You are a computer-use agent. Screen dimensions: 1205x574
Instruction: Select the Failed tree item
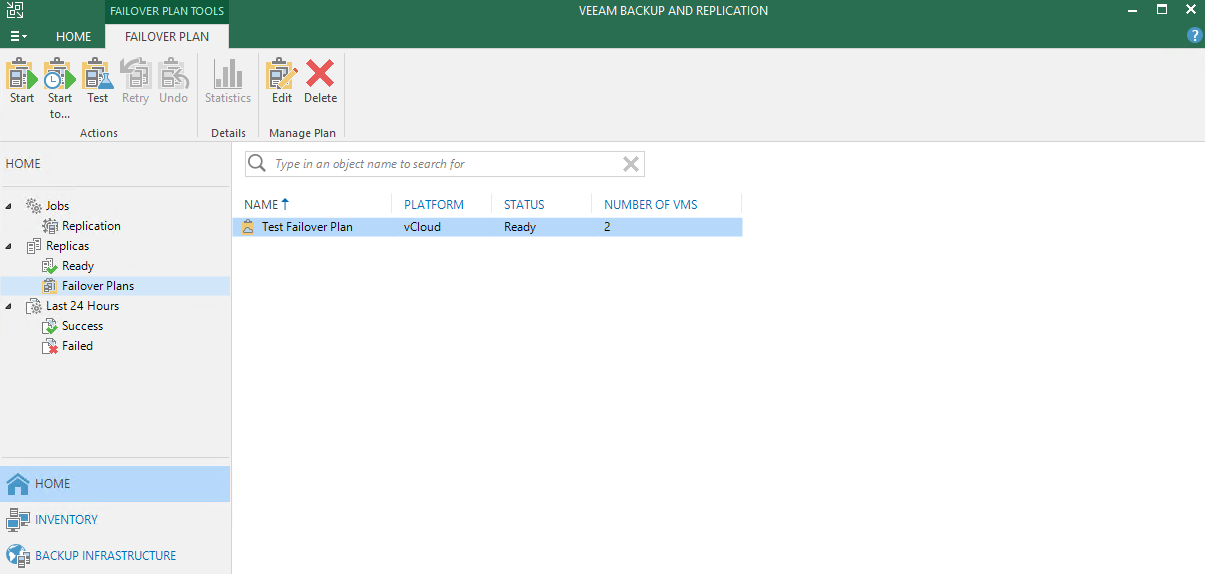coord(77,346)
